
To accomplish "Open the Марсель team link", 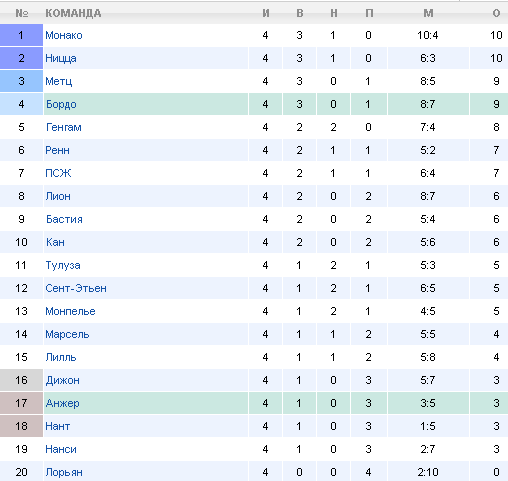I will (x=67, y=334).
